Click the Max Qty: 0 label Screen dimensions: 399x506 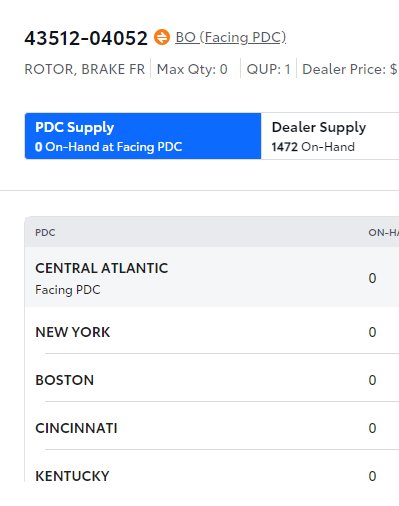192,69
